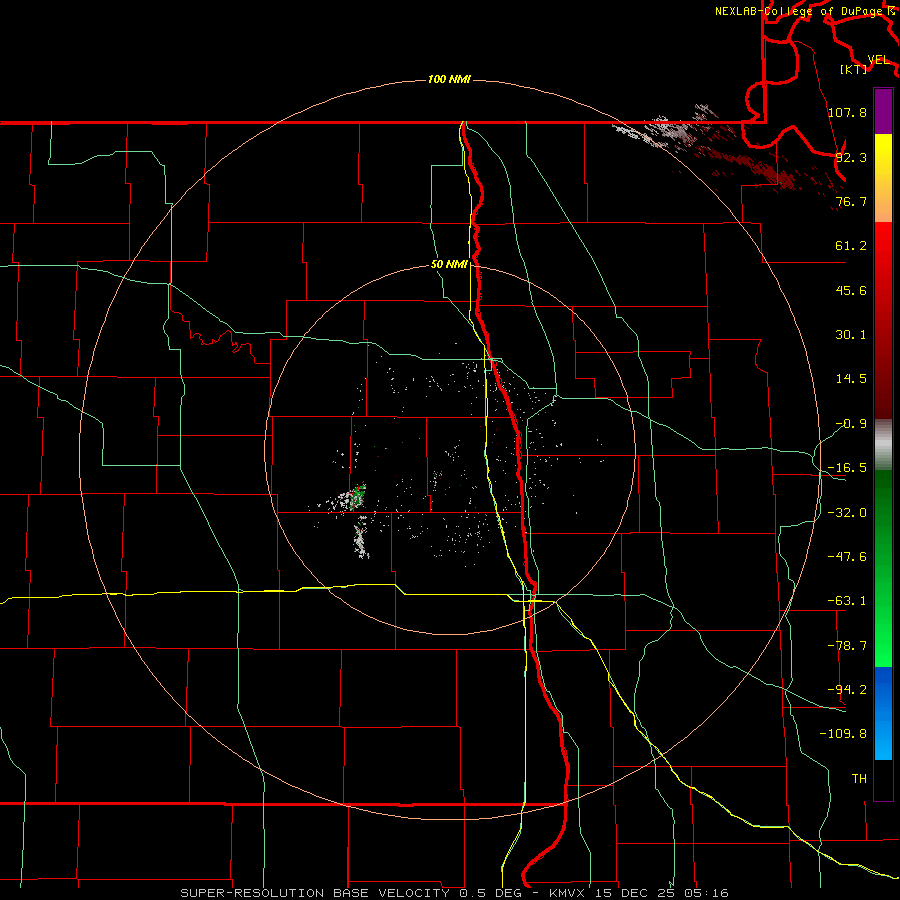Select the -63.1 velocity scale value
The image size is (900, 900).
tap(847, 601)
